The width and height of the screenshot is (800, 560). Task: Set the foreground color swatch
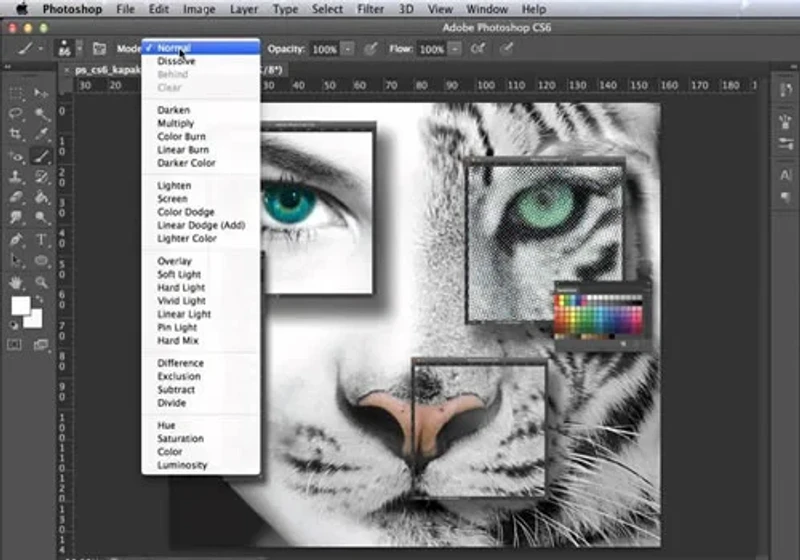(x=20, y=306)
